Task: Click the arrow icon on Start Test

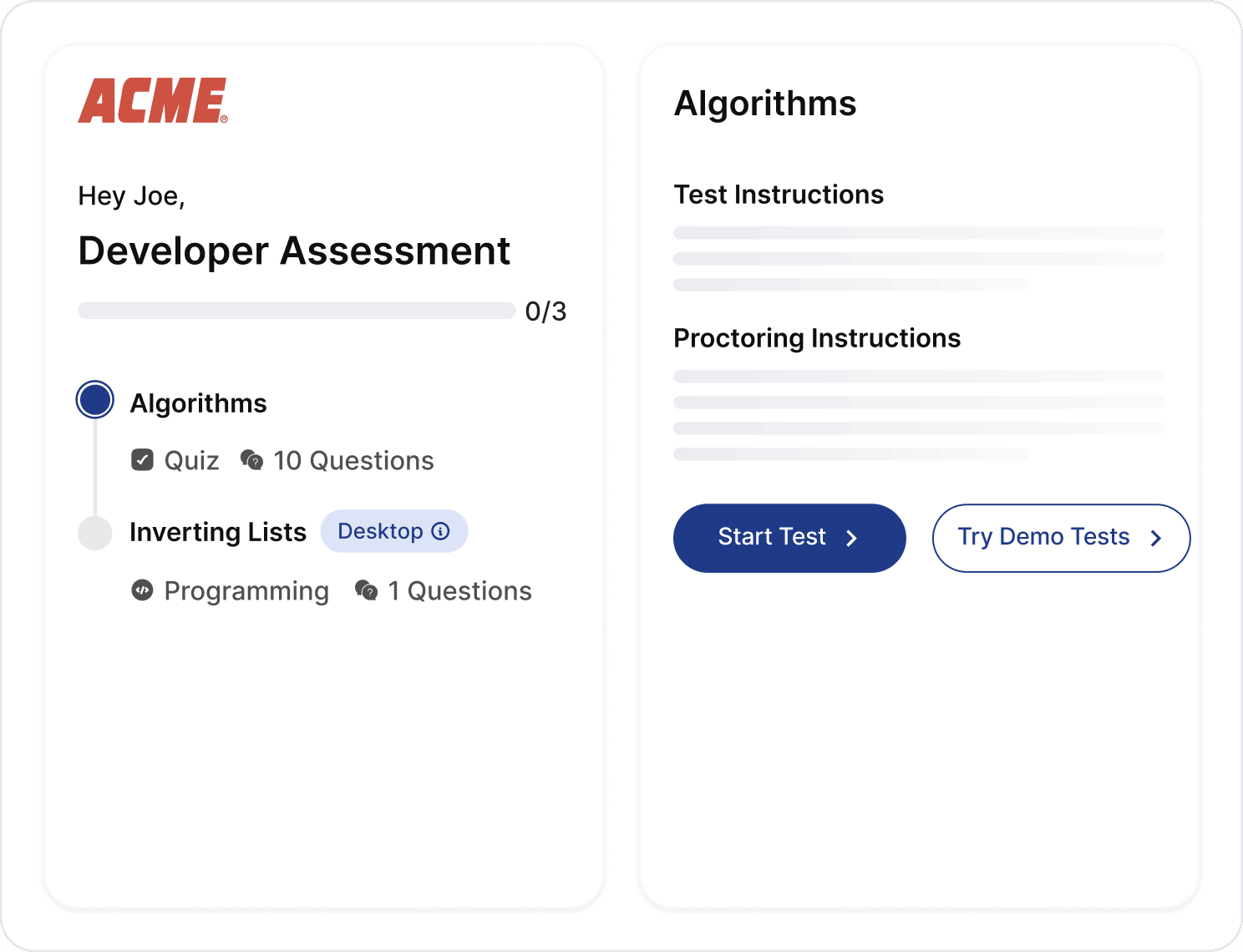Action: [851, 539]
